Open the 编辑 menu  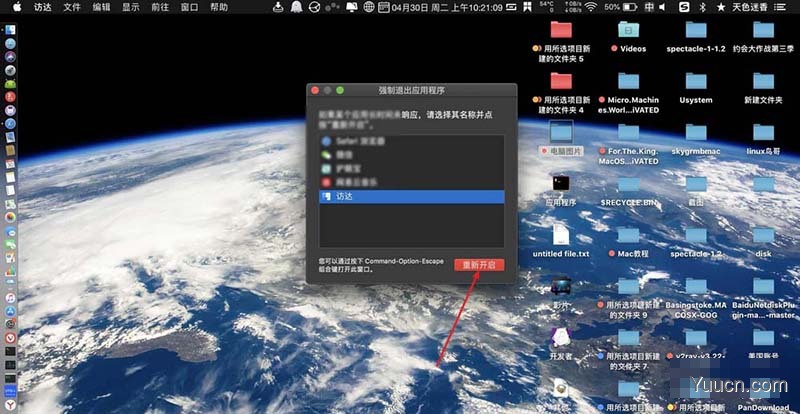(x=101, y=8)
